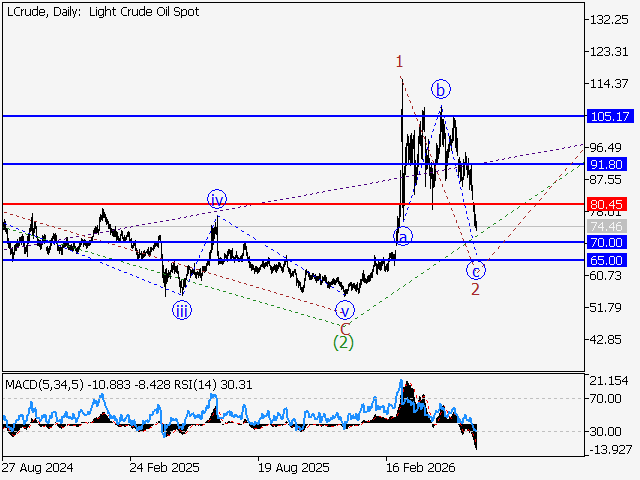This screenshot has width=640, height=480.
Task: Select the circled wave label iii
Action: tap(182, 311)
